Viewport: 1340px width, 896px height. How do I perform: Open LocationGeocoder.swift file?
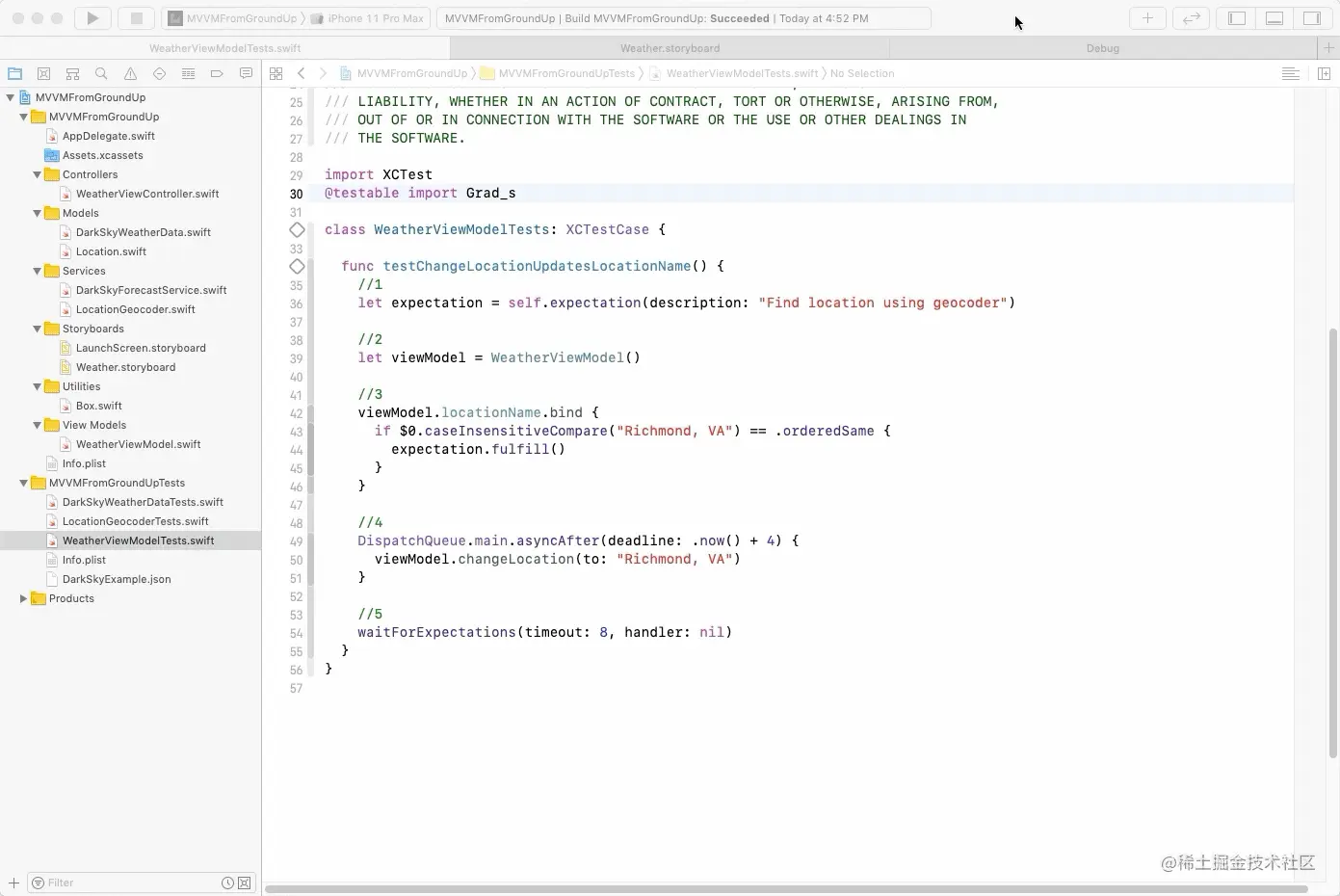pyautogui.click(x=136, y=309)
